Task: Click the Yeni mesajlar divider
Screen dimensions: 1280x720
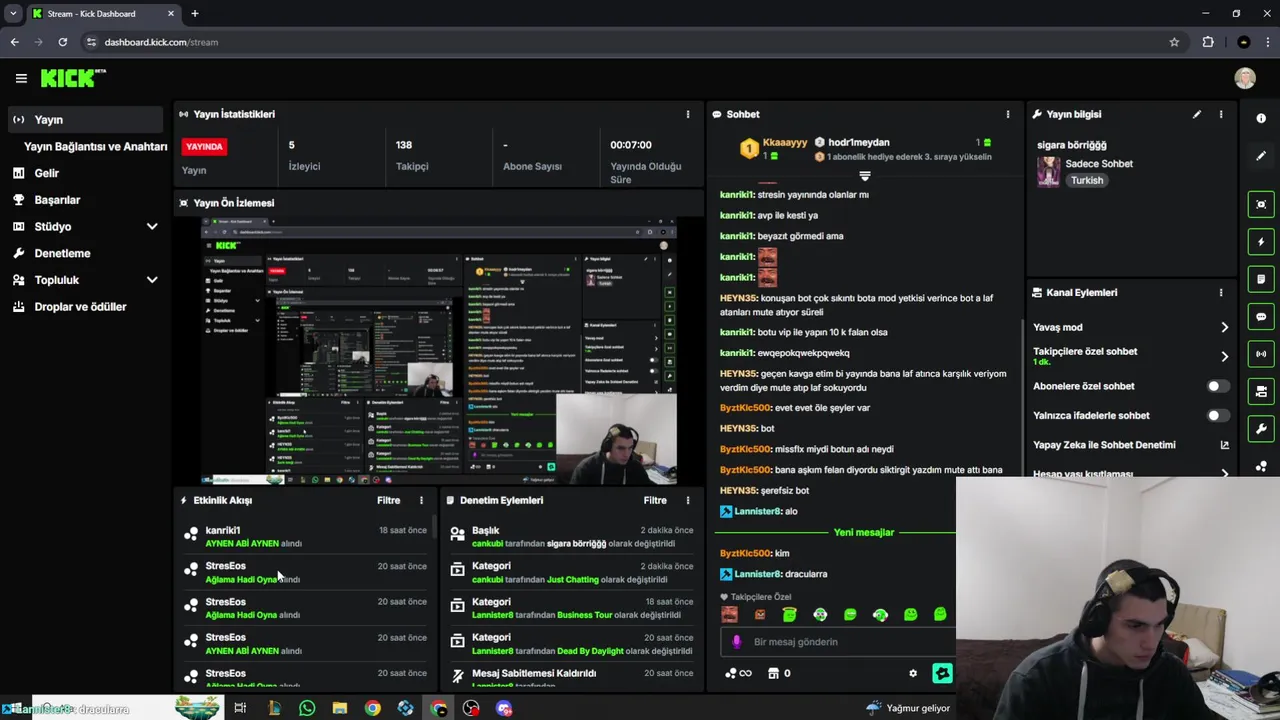Action: [863, 532]
